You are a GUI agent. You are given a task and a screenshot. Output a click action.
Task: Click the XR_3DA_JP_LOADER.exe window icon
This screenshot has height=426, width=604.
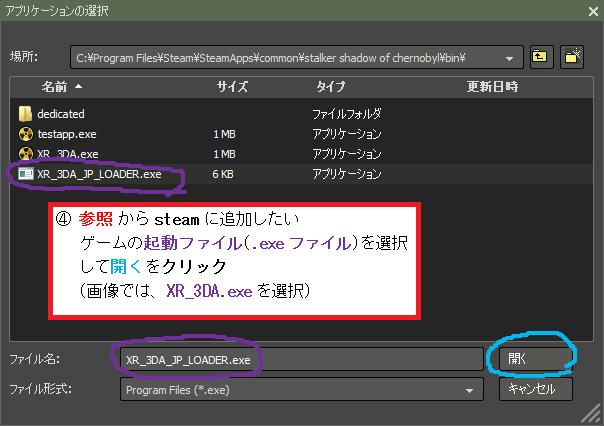tap(26, 174)
